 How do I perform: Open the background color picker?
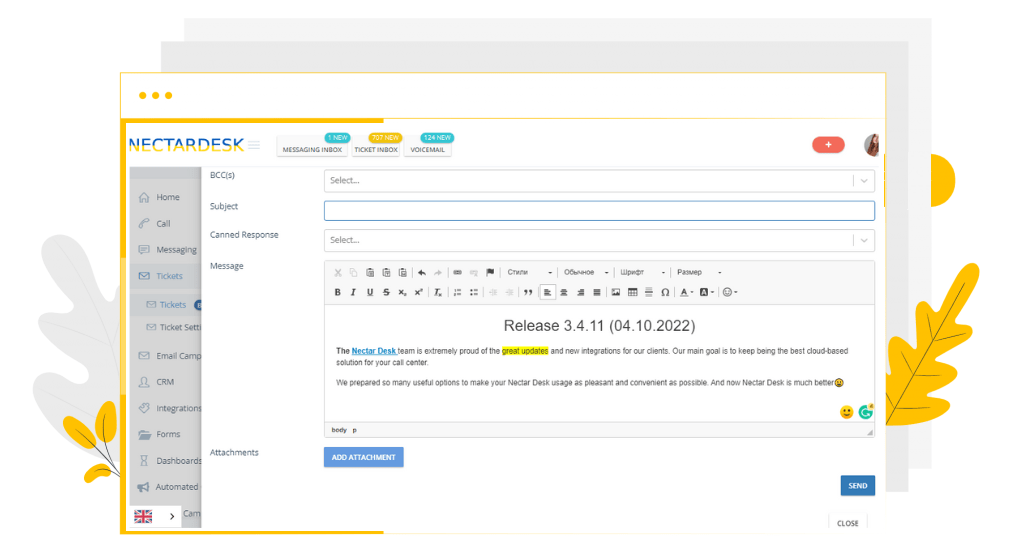pos(707,292)
